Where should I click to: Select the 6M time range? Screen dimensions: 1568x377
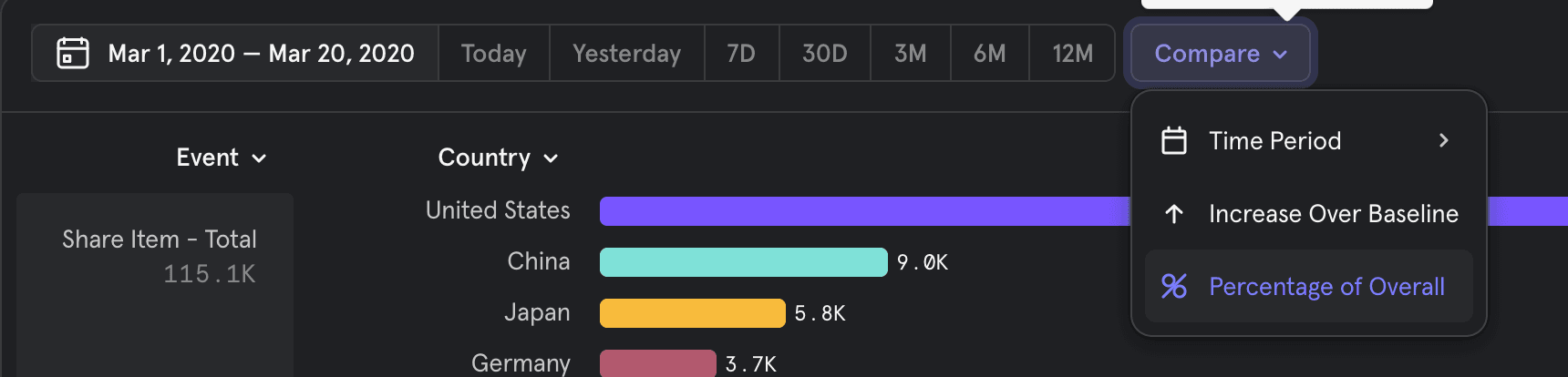(x=989, y=54)
